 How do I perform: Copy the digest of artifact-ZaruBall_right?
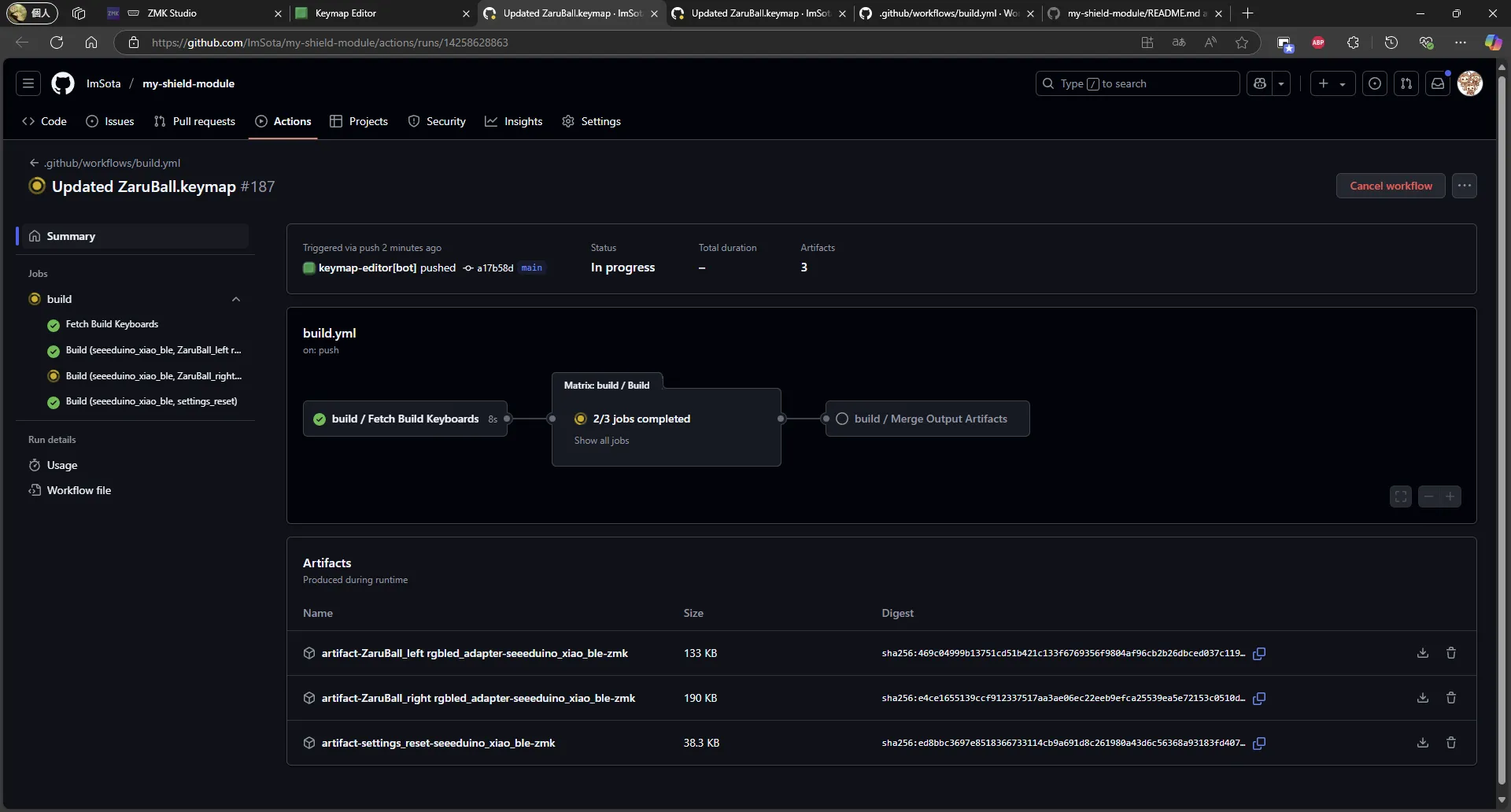1259,699
